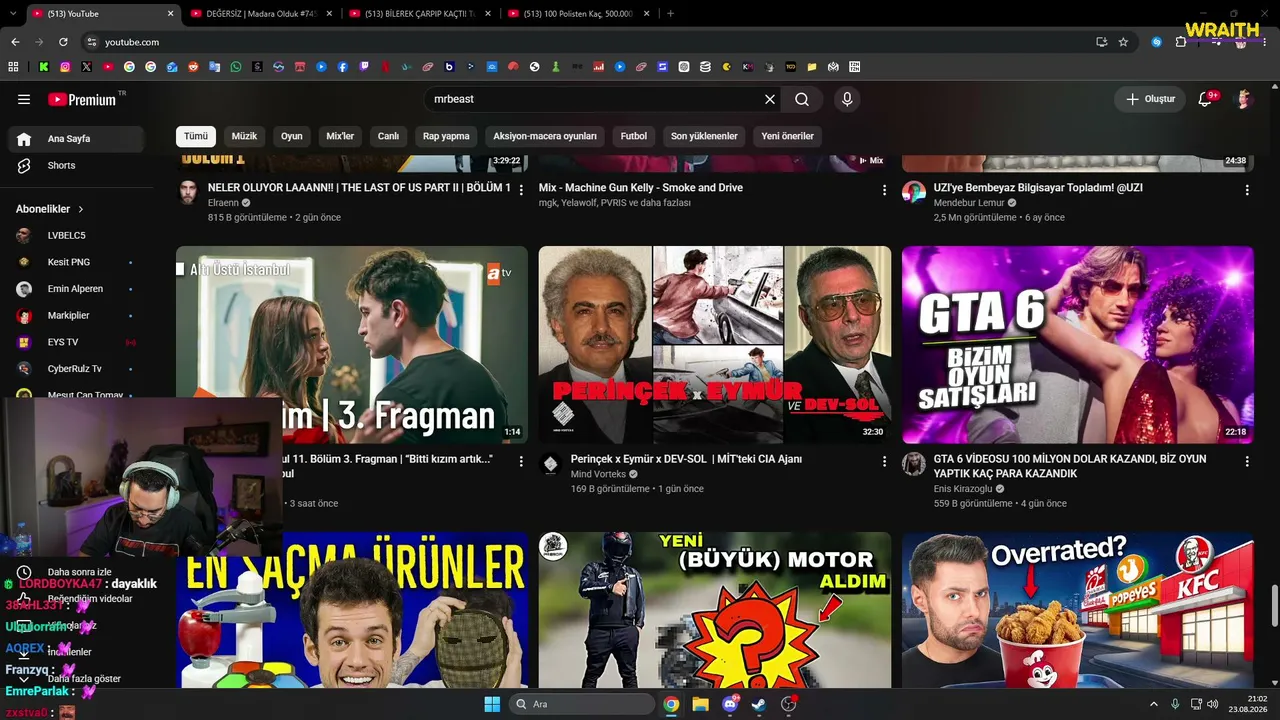Open more options for the Perinçek x Eymür video
This screenshot has width=1280, height=720.
[x=884, y=462]
